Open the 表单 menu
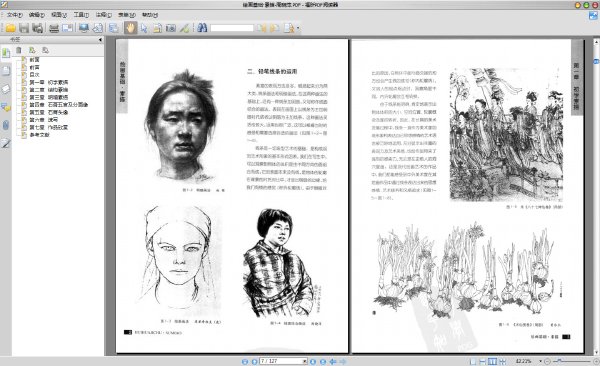Image resolution: width=600 pixels, height=366 pixels. click(127, 15)
